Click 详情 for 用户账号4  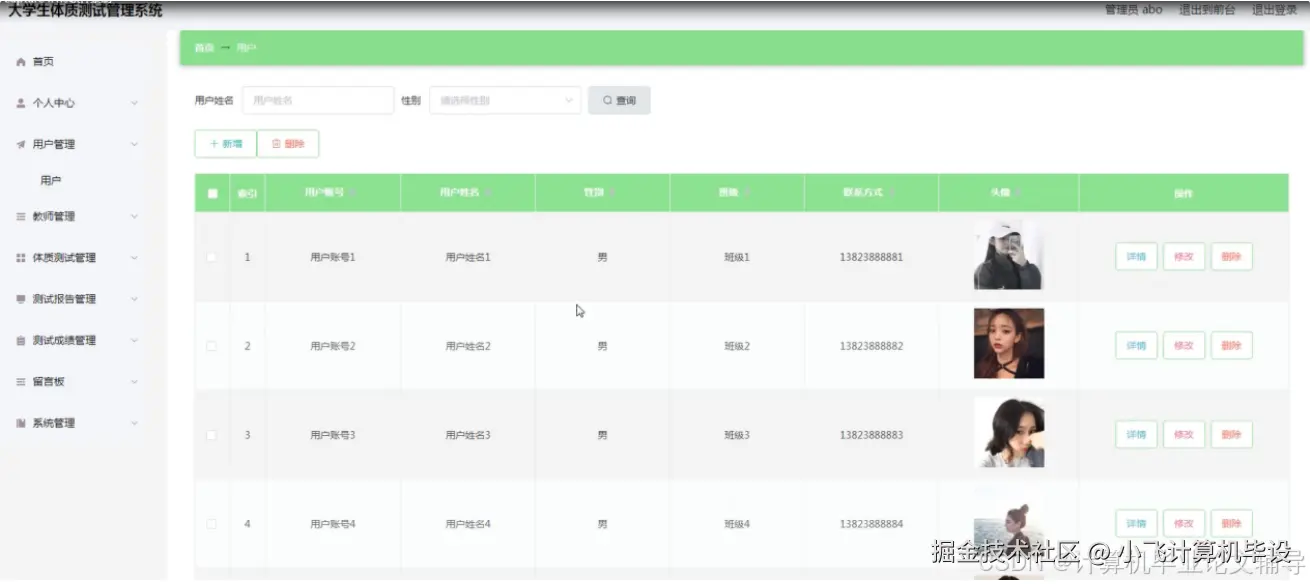[x=1136, y=524]
